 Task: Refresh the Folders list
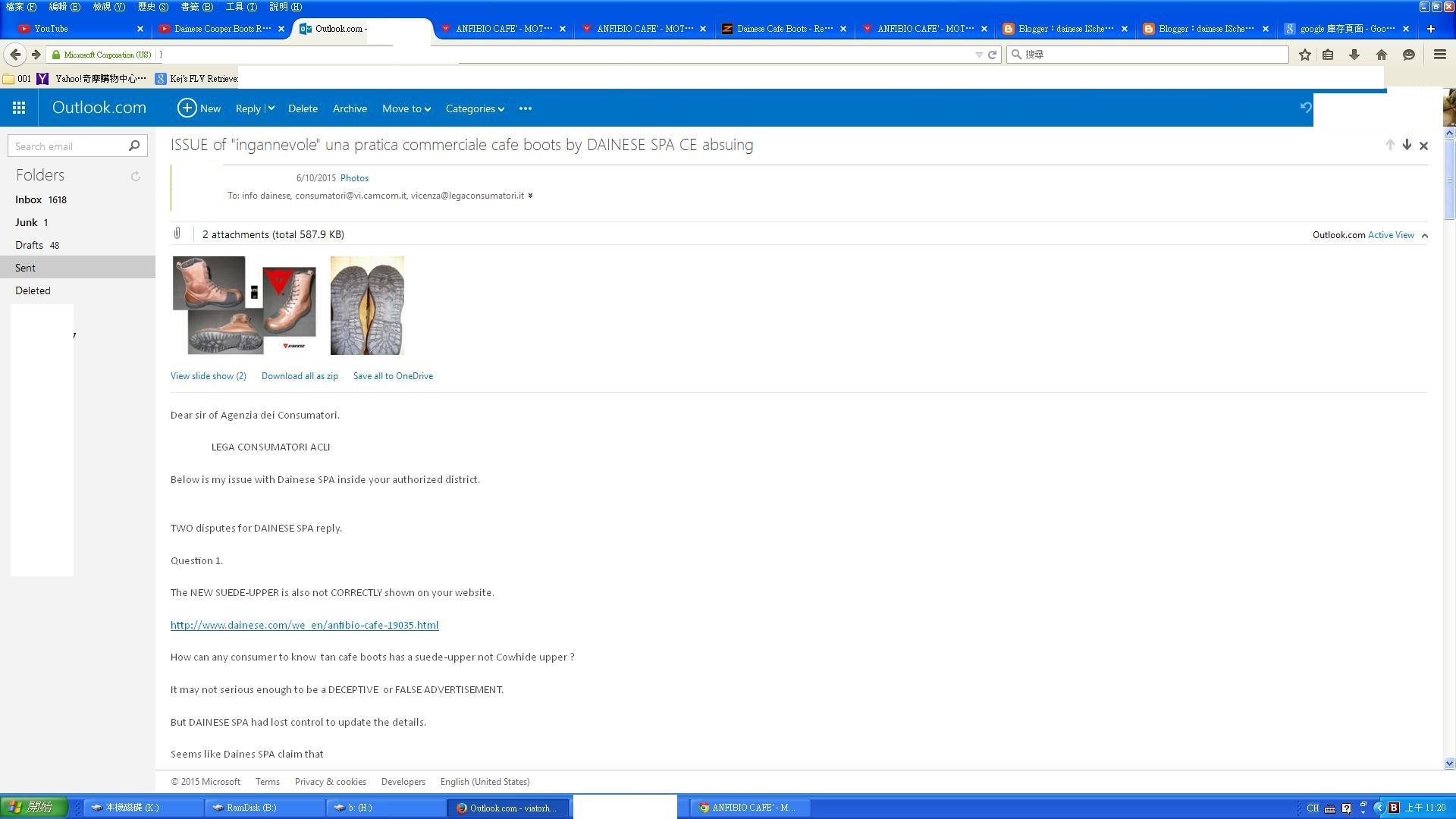point(136,176)
